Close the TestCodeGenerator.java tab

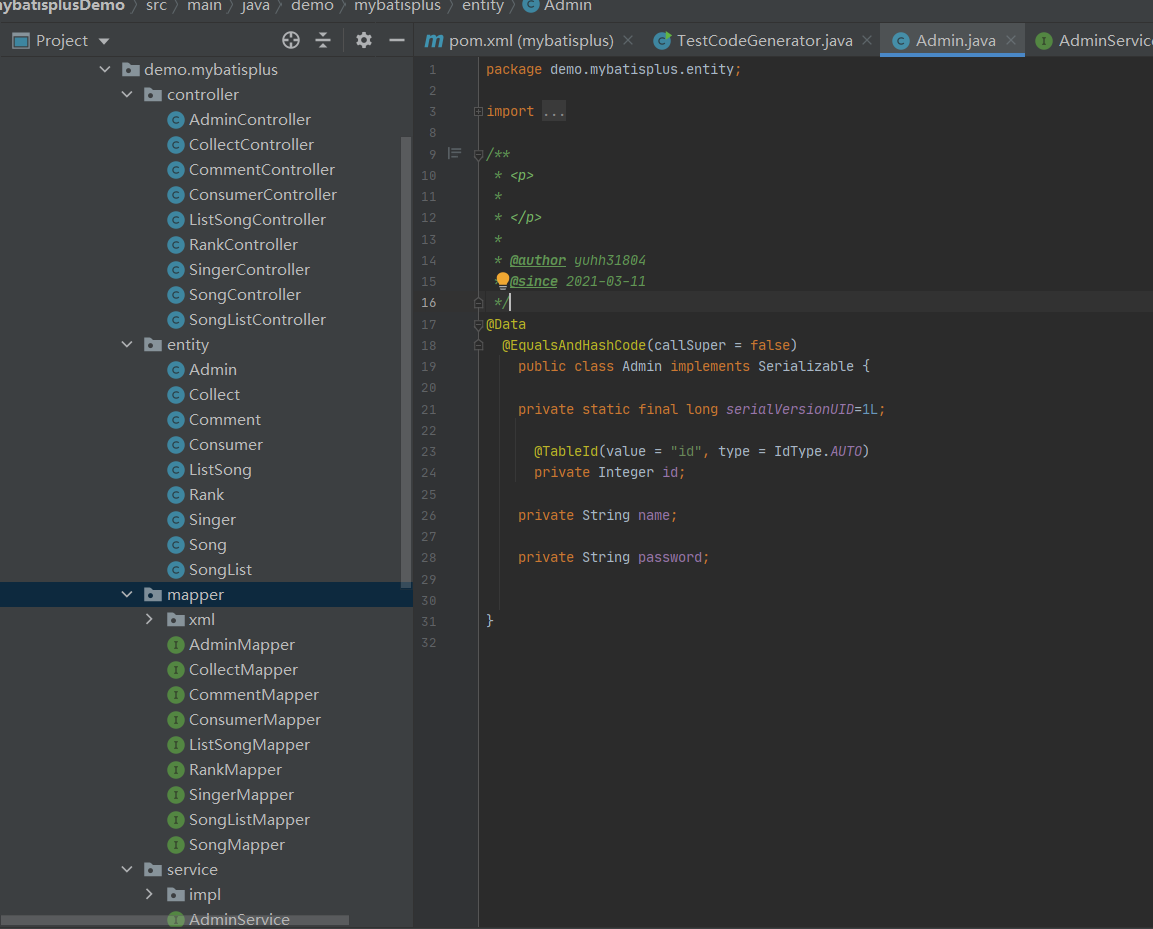(x=867, y=40)
